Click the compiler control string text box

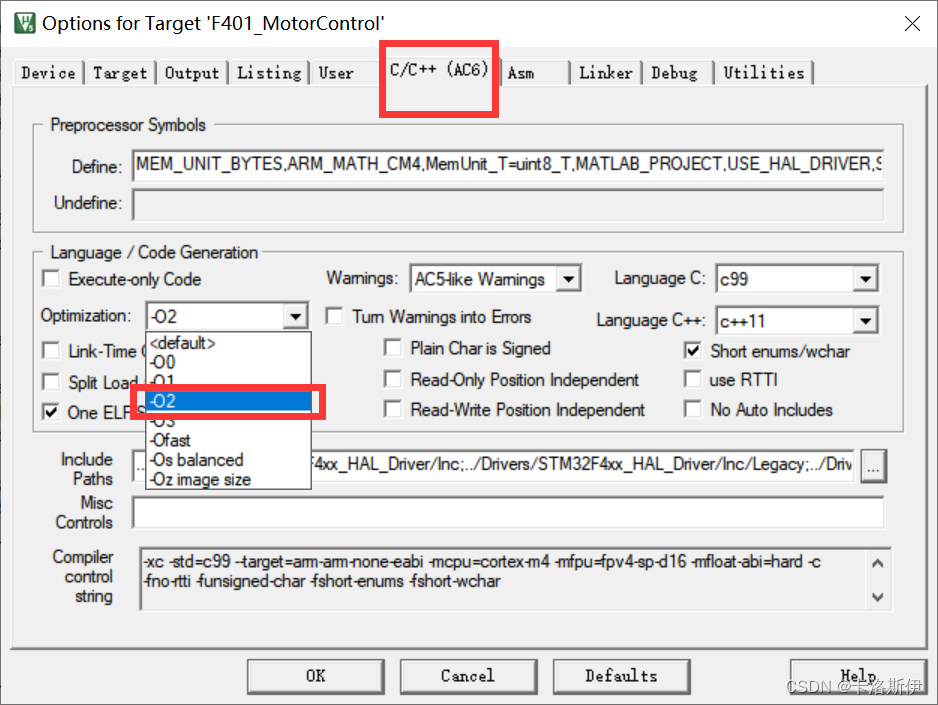pyautogui.click(x=514, y=578)
